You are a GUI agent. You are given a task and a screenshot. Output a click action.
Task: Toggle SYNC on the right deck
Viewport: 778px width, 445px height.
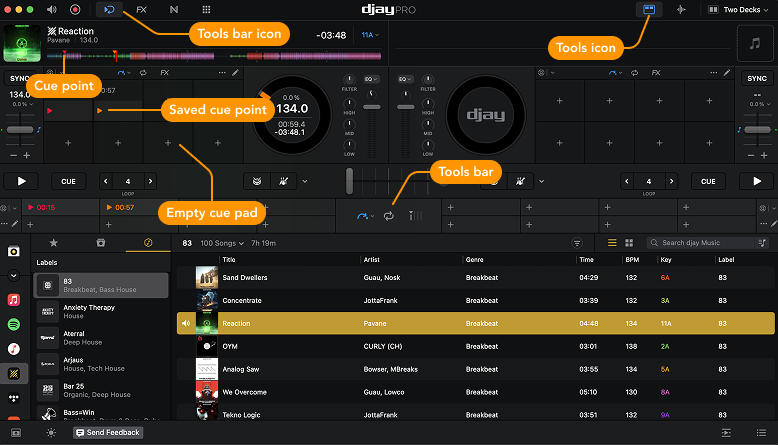(756, 78)
